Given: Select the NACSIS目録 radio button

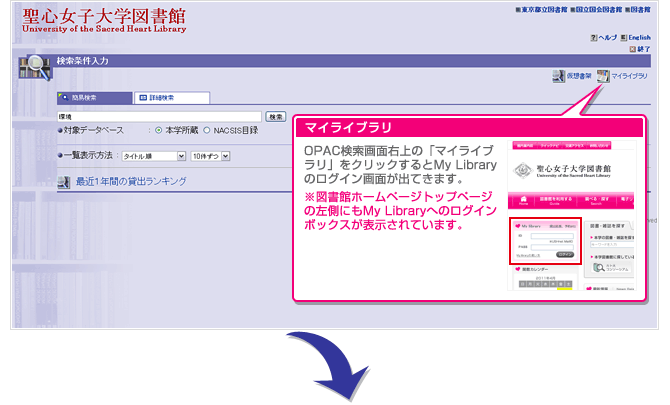Looking at the screenshot, I should point(207,130).
